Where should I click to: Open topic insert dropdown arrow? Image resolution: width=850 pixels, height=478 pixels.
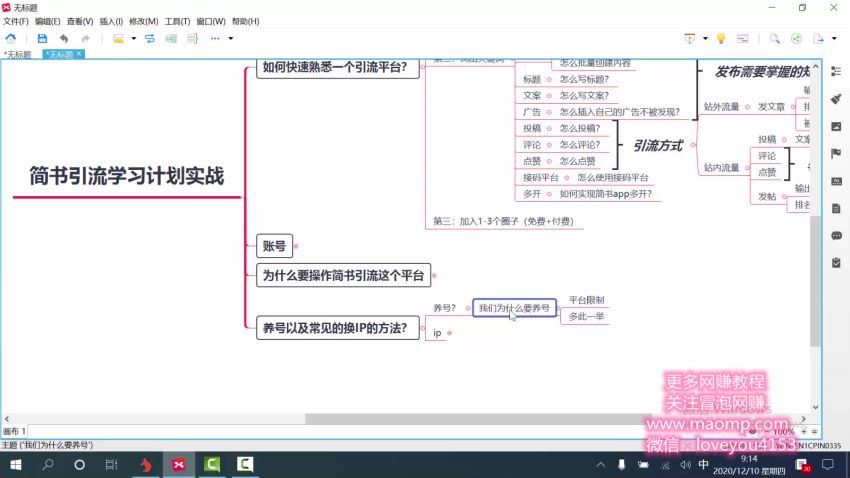coord(133,38)
